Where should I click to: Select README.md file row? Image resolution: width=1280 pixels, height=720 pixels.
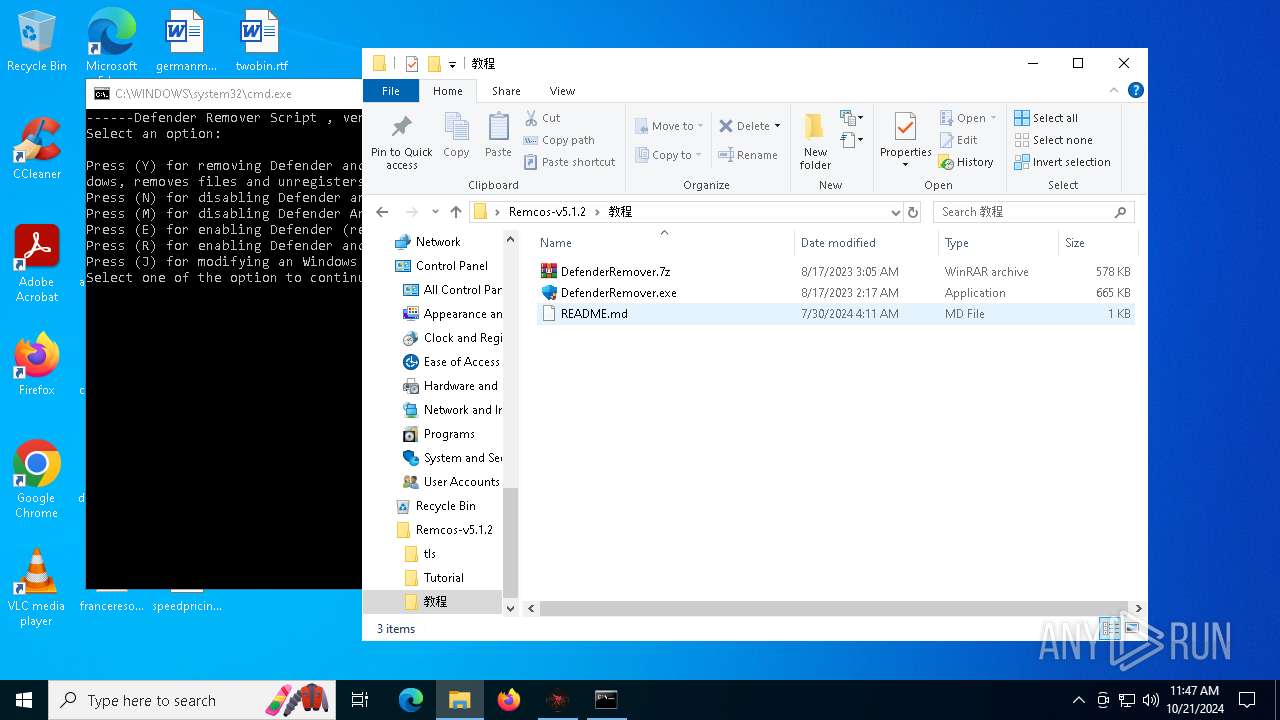point(835,314)
